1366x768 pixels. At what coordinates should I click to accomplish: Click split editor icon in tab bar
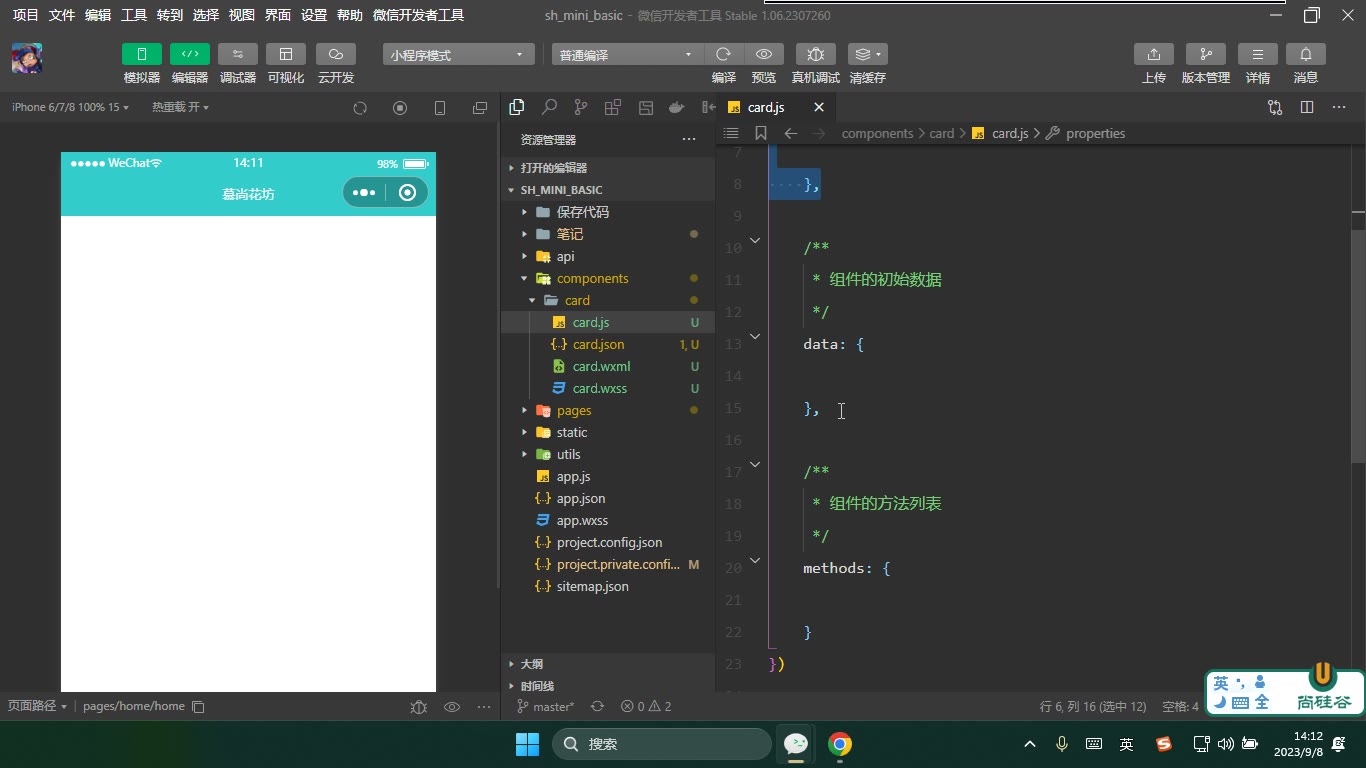(1306, 107)
